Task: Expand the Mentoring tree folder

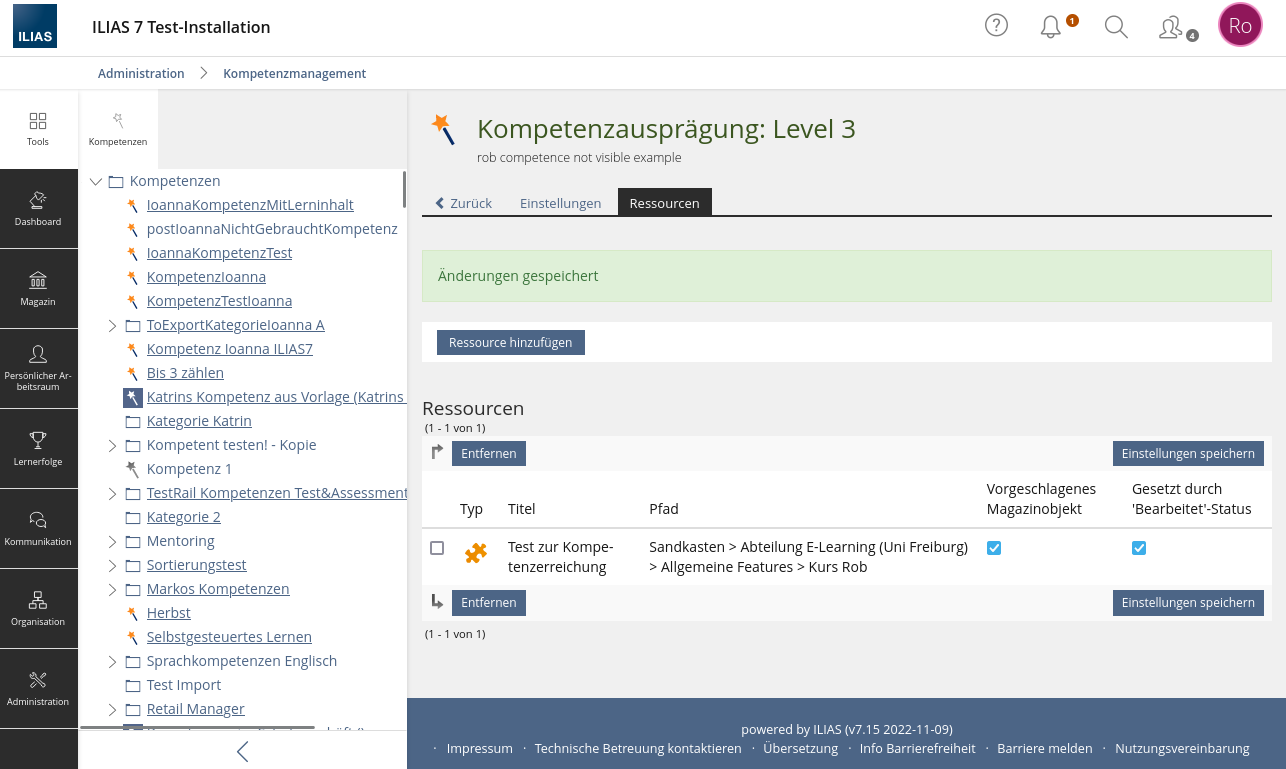Action: pos(112,542)
